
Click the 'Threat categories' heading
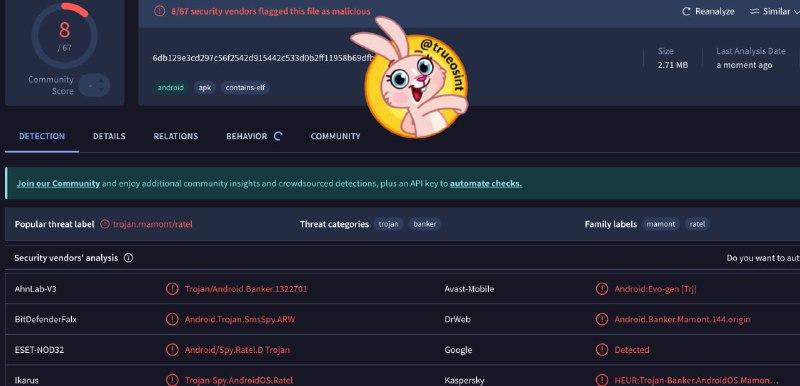tap(334, 224)
